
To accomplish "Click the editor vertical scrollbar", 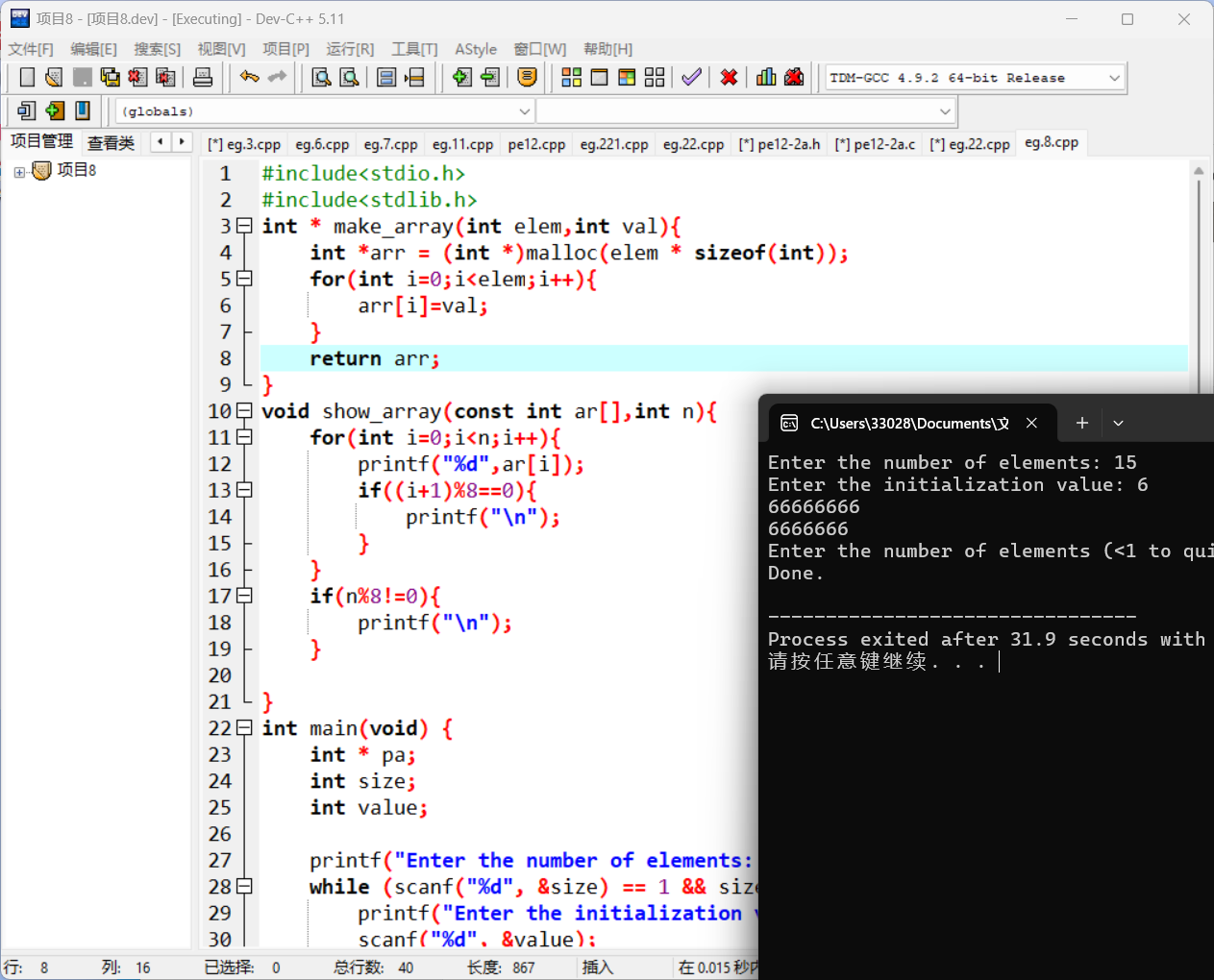I will (1199, 279).
